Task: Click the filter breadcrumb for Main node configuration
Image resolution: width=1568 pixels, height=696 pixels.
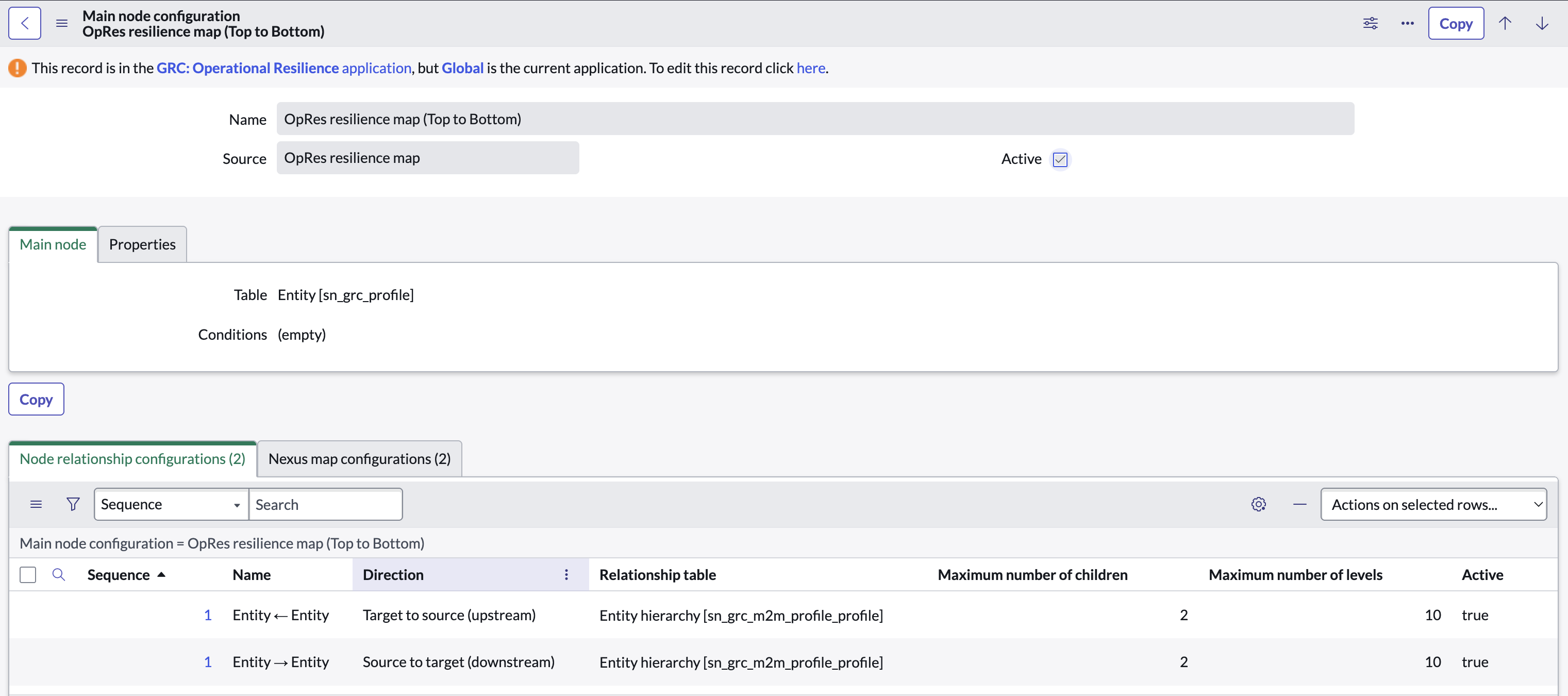Action: point(222,543)
